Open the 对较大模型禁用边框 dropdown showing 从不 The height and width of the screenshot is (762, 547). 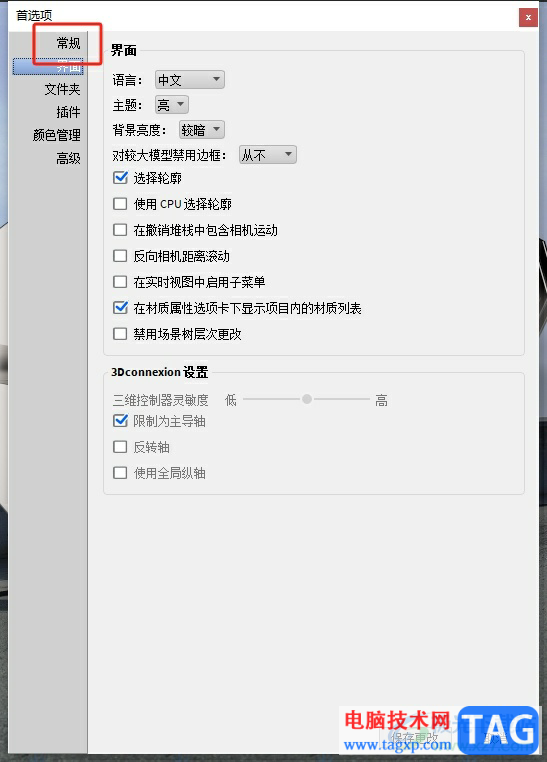[268, 155]
